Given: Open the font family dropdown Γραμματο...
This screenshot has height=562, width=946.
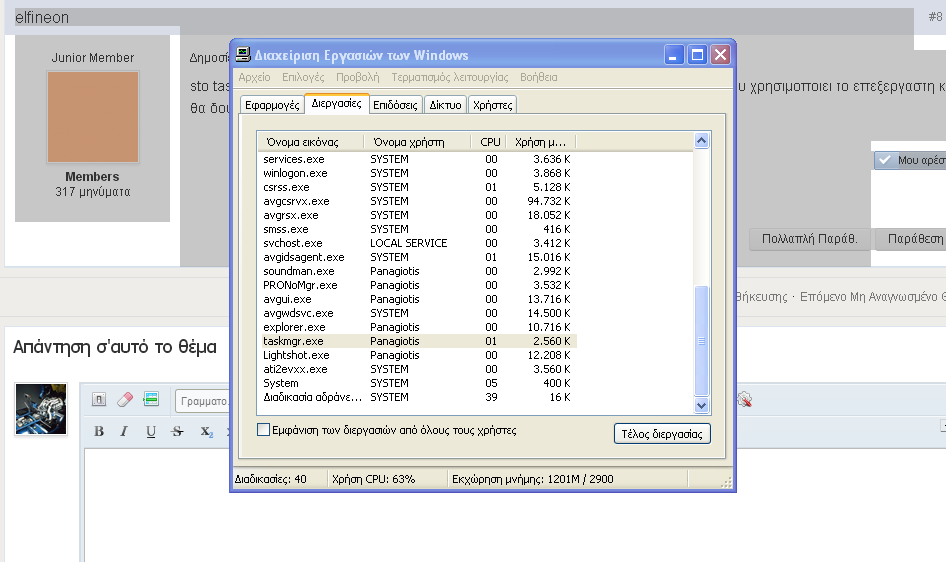Looking at the screenshot, I should click(x=203, y=401).
